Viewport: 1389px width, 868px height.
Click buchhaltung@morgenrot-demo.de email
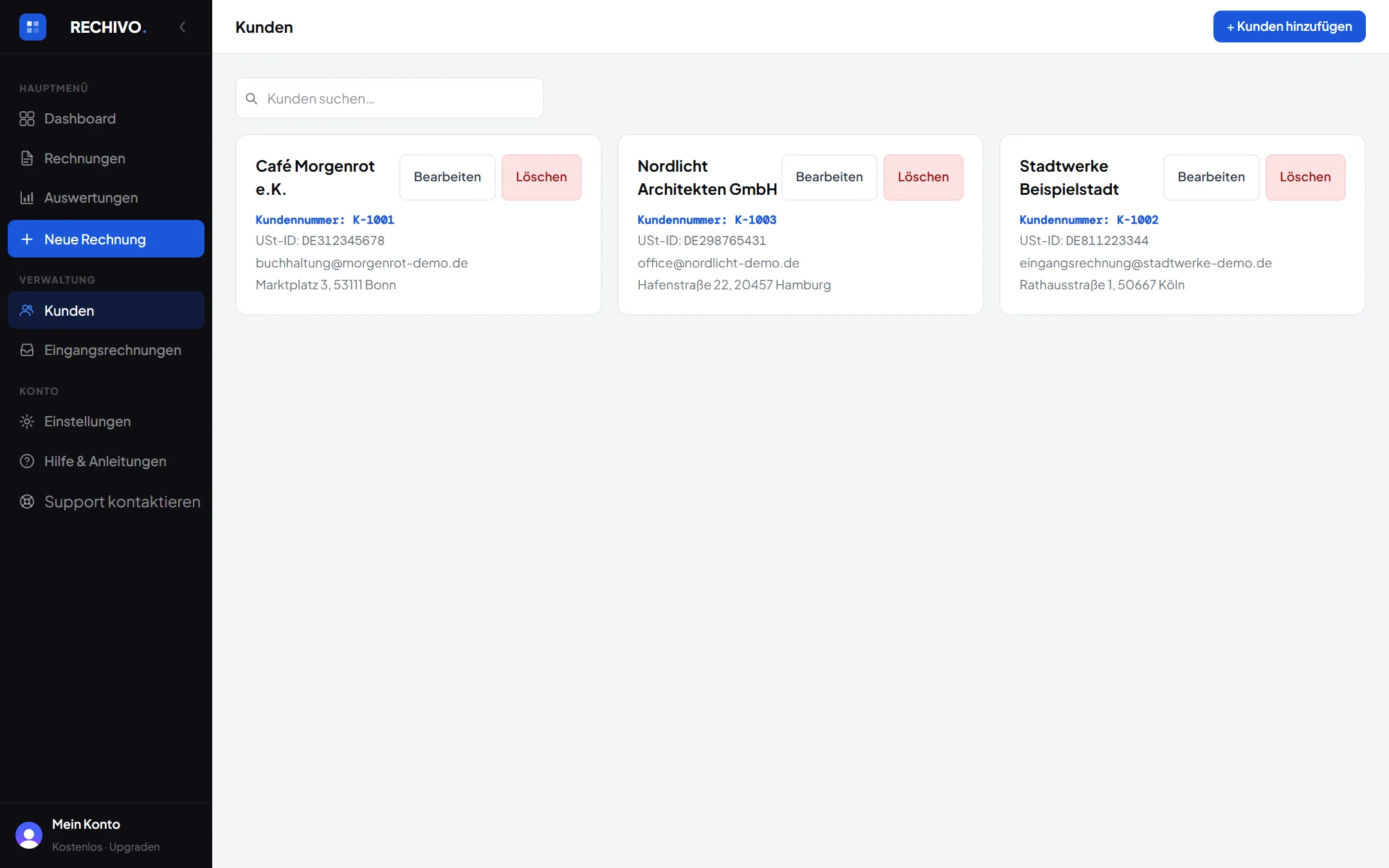pyautogui.click(x=361, y=263)
